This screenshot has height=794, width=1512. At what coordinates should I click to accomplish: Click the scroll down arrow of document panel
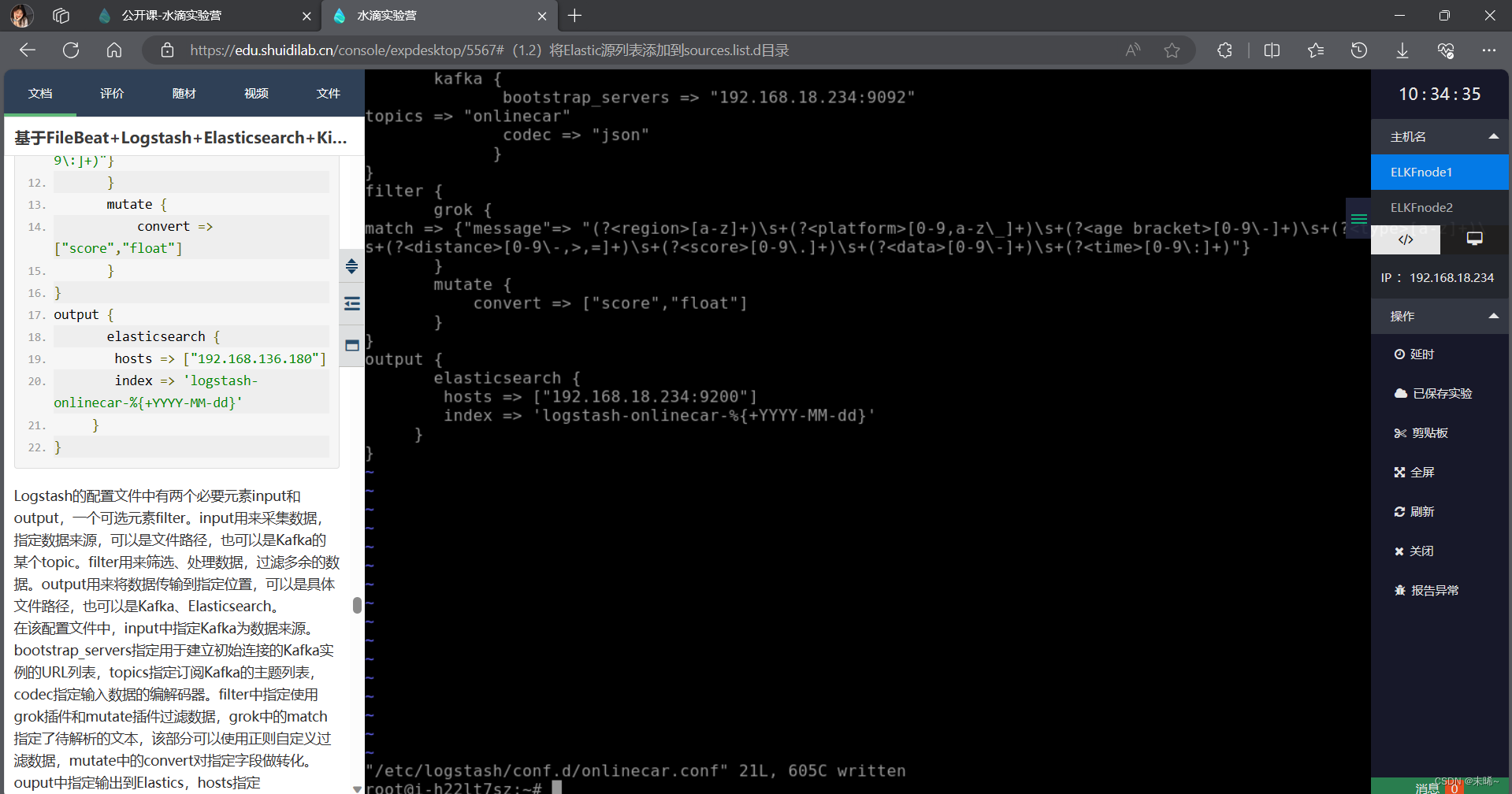click(357, 788)
